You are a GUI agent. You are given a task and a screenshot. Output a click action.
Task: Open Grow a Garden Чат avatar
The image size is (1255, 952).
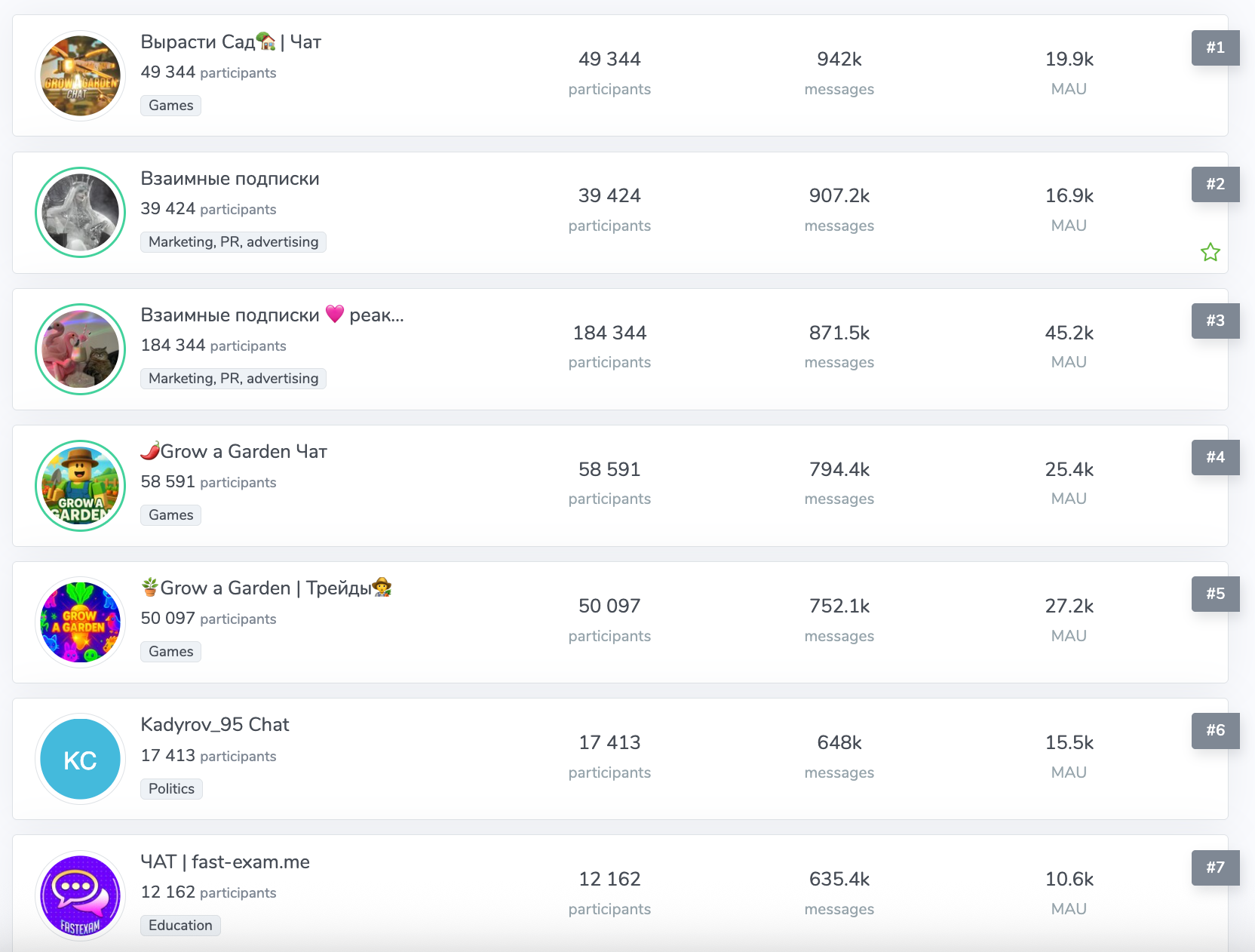(80, 485)
